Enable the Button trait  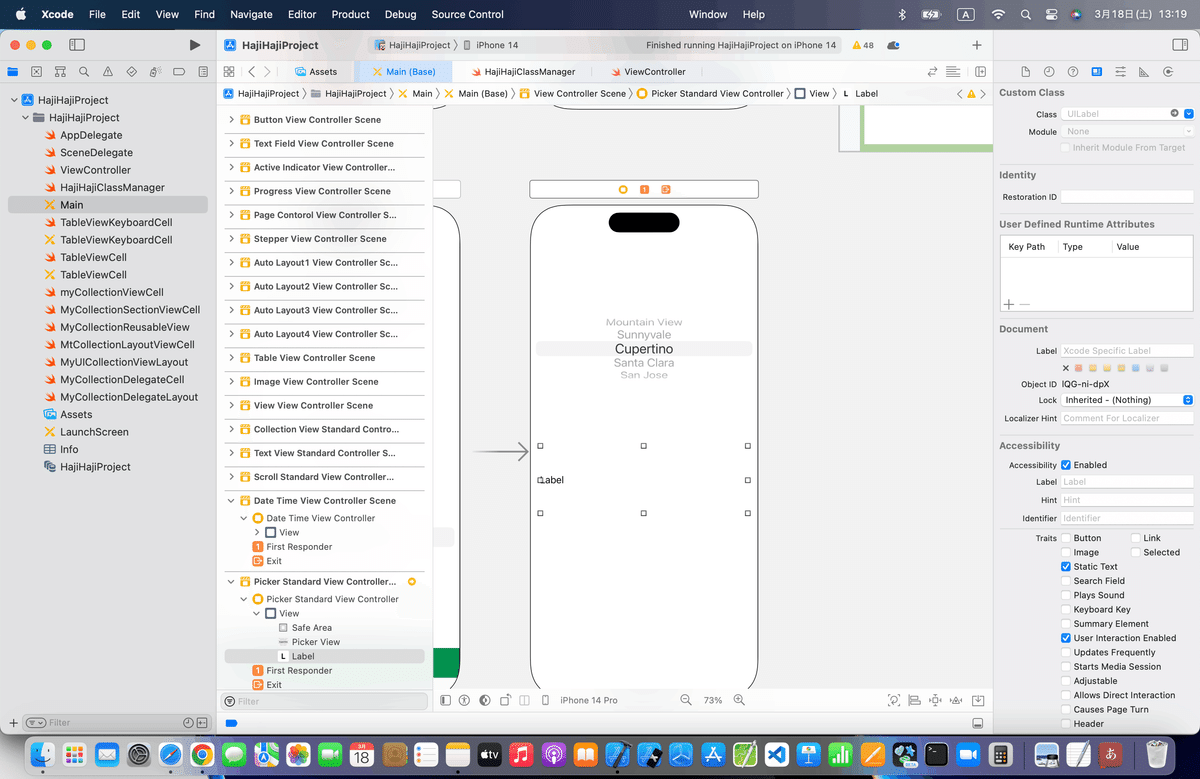tap(1066, 538)
